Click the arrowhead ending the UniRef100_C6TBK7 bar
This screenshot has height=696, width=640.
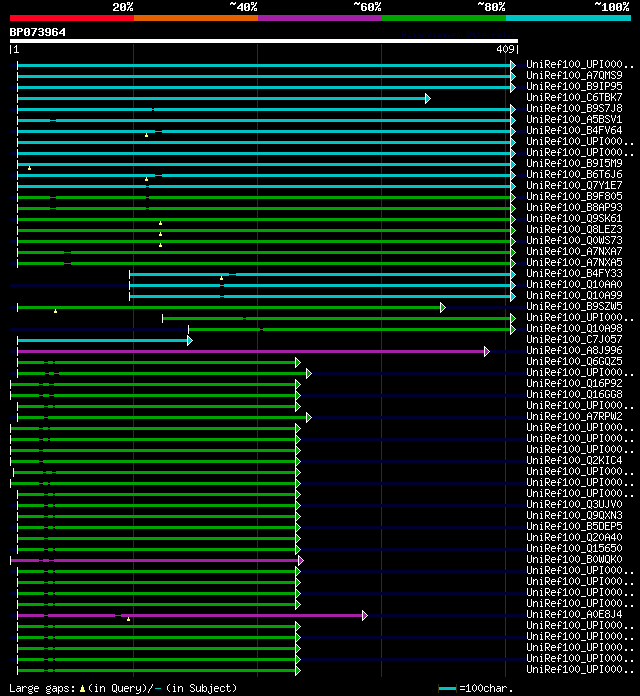click(428, 98)
